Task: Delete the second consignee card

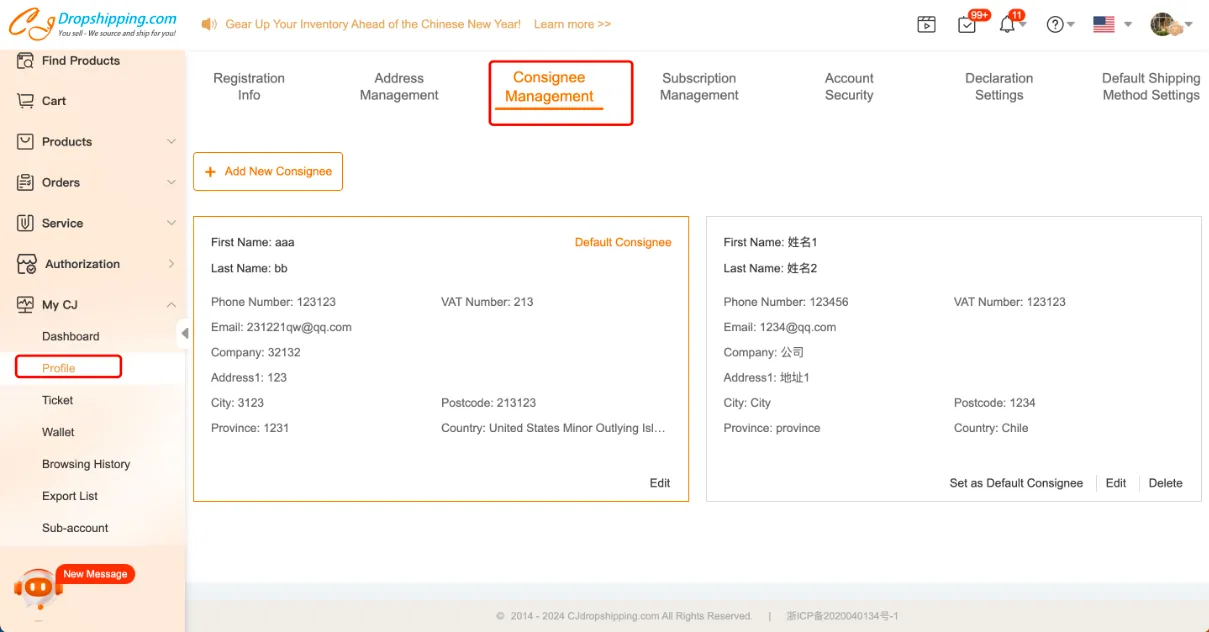Action: click(1165, 483)
